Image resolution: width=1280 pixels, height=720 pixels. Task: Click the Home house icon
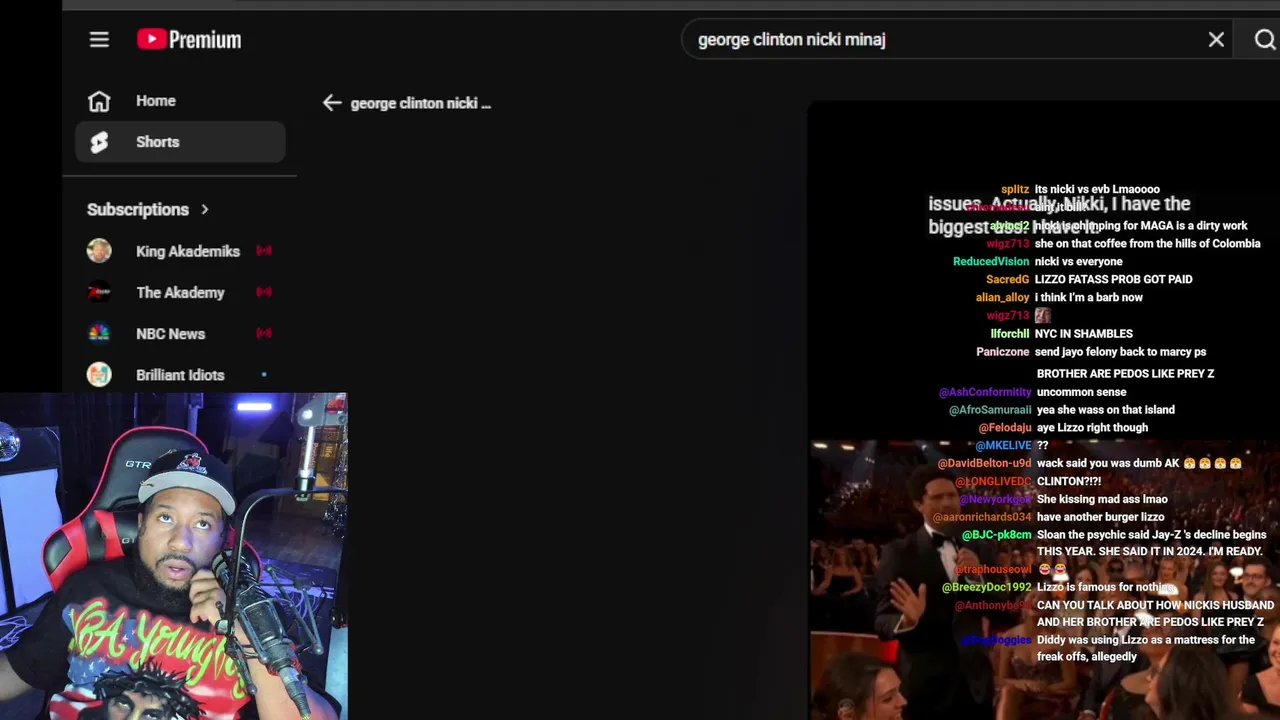click(x=99, y=101)
